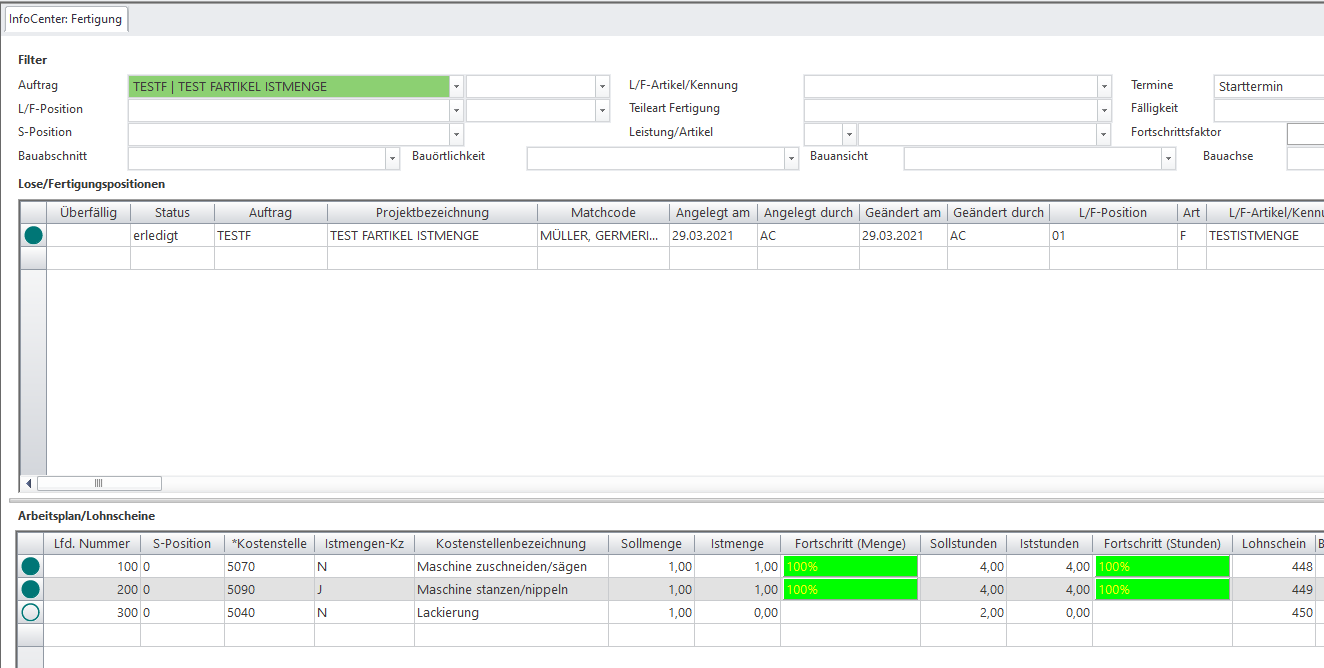Open the Bauabschnitt dropdown arrow
The image size is (1324, 668).
coord(392,159)
